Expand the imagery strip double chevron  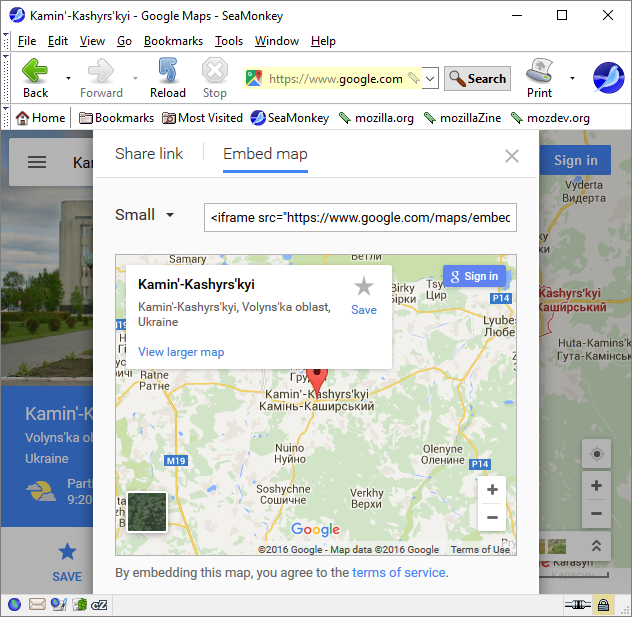click(597, 546)
